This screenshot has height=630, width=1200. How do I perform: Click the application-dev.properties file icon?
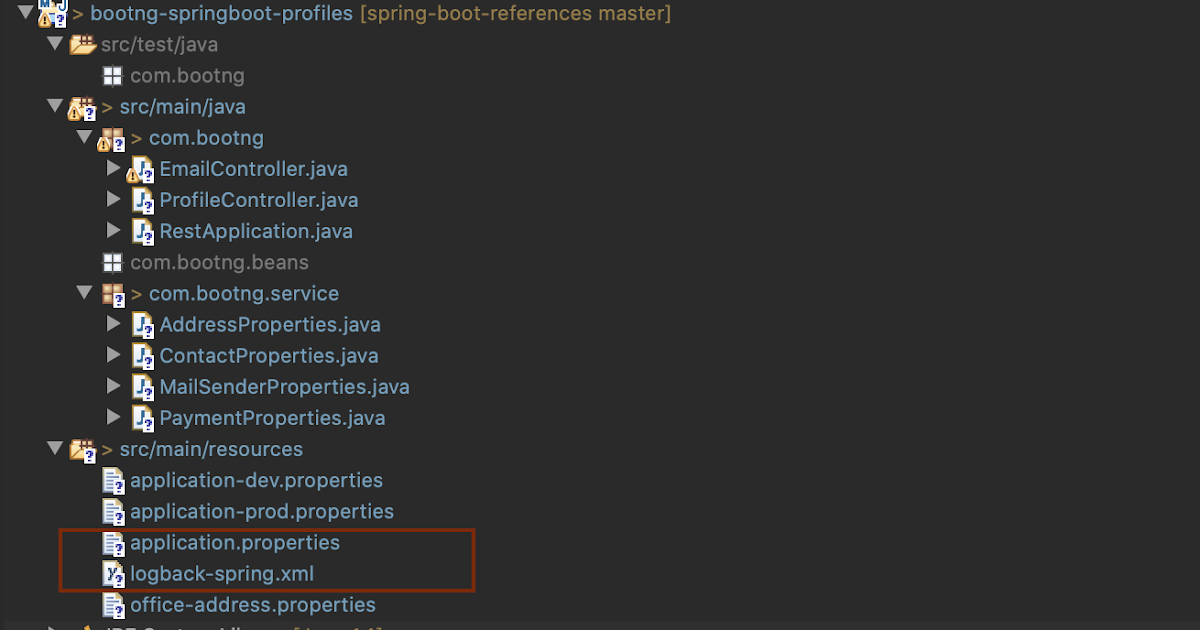coord(112,480)
